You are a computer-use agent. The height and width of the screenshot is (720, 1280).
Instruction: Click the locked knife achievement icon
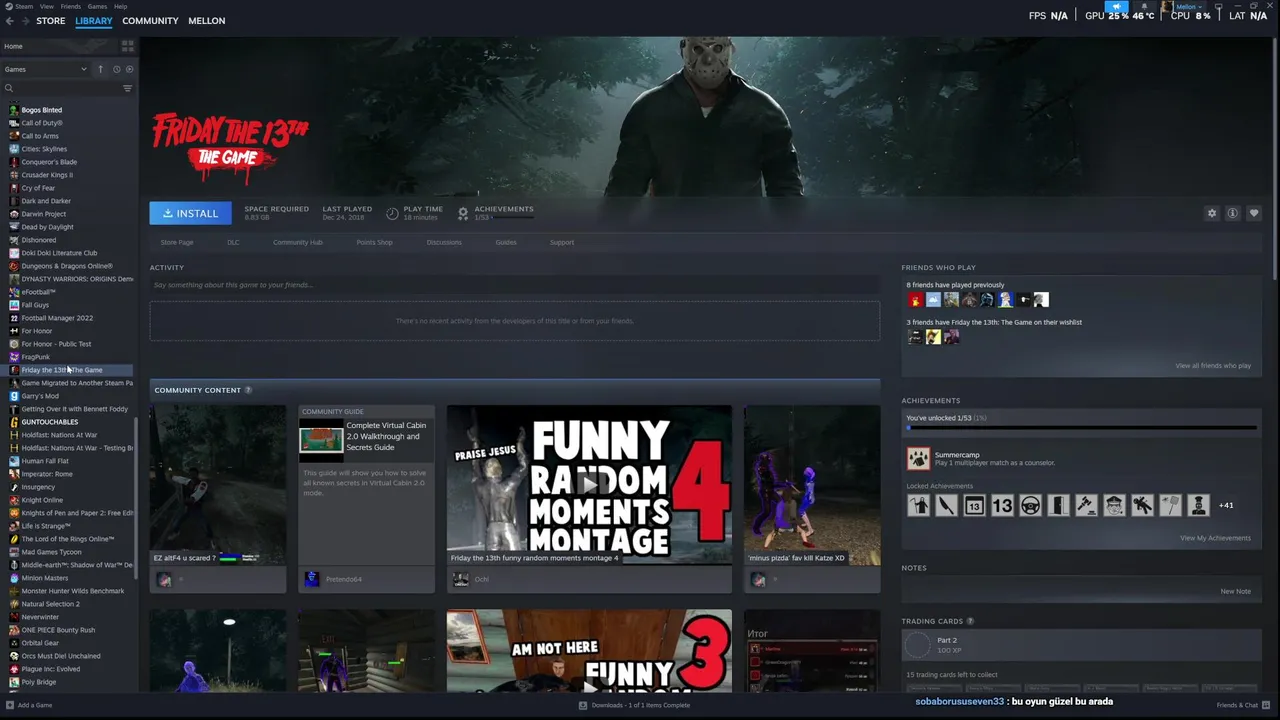tap(946, 505)
